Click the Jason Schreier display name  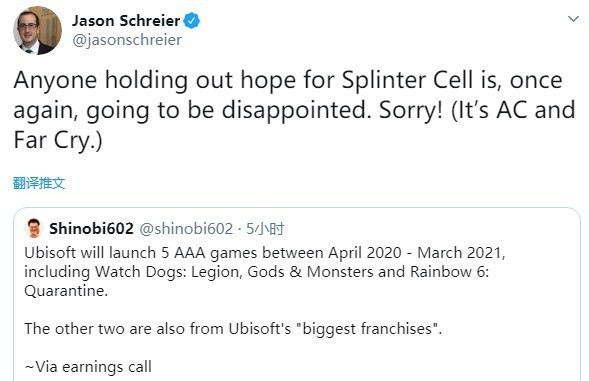click(x=126, y=20)
